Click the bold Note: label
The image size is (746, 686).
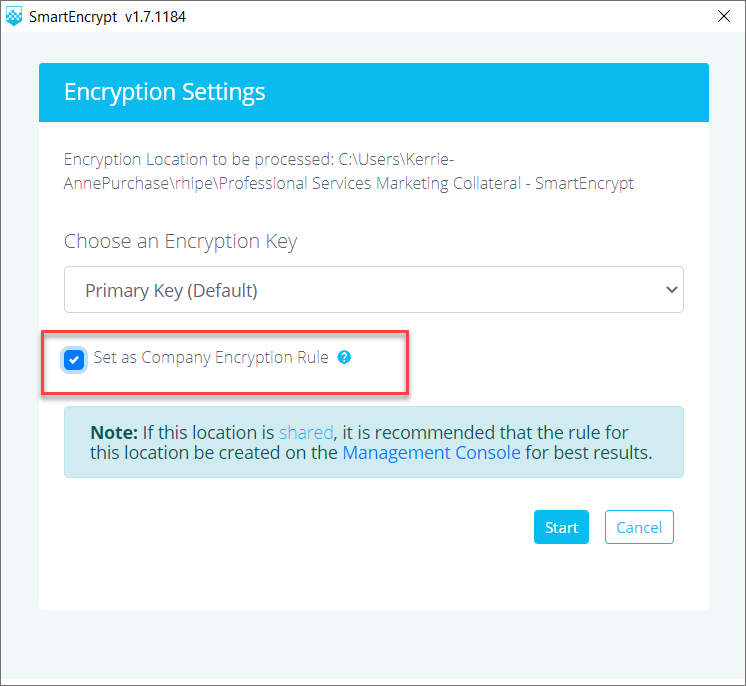pyautogui.click(x=114, y=432)
